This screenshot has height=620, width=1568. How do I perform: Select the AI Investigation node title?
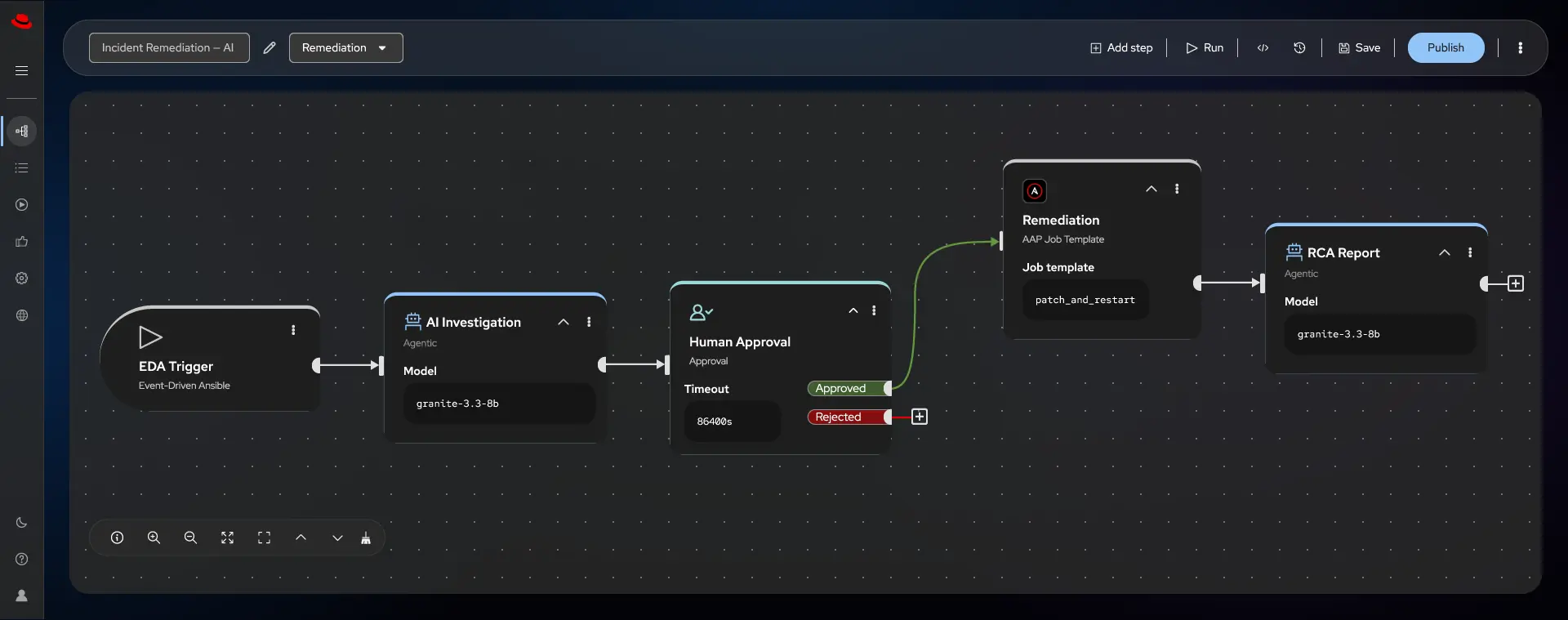click(x=474, y=323)
